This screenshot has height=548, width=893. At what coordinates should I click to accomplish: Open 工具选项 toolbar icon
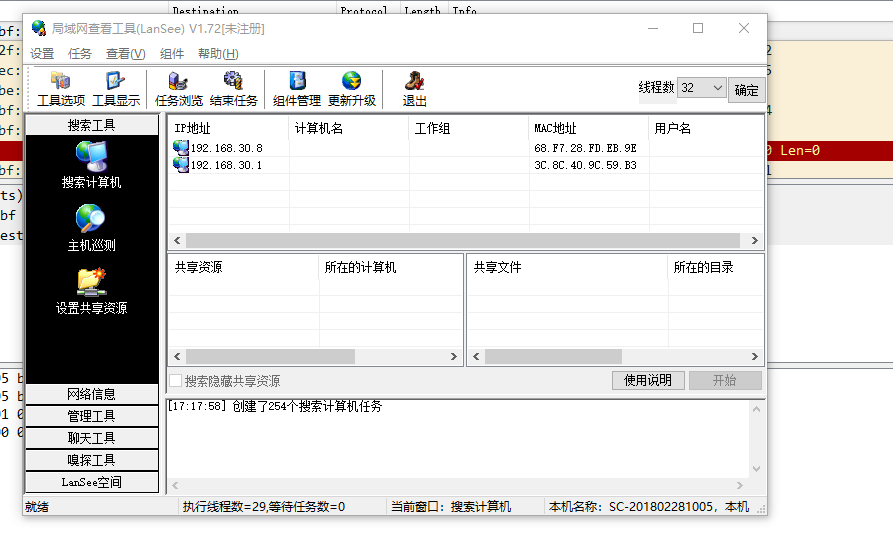point(61,89)
